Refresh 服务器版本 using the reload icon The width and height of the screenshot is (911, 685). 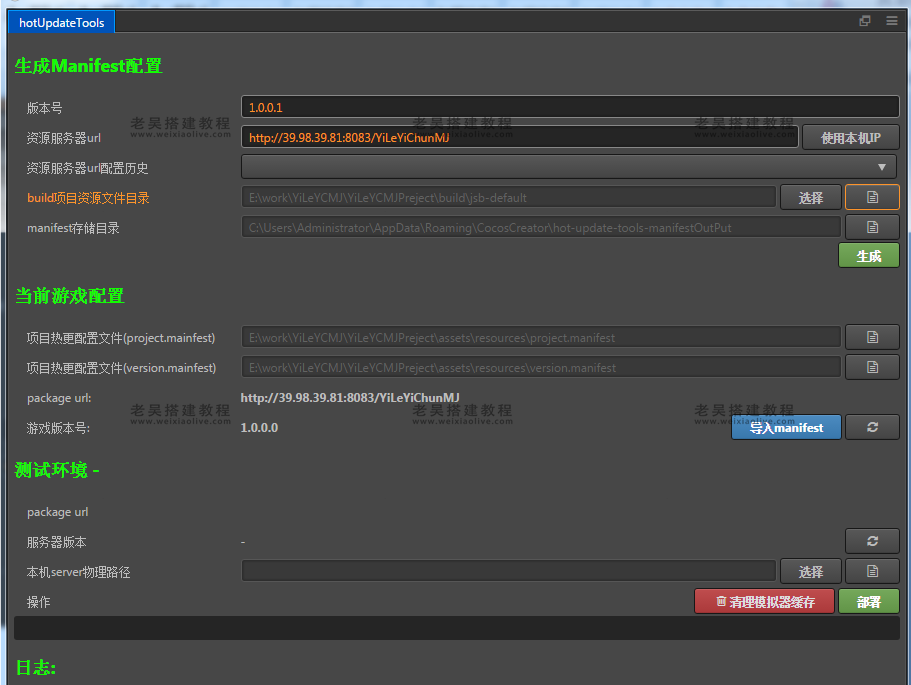click(871, 541)
